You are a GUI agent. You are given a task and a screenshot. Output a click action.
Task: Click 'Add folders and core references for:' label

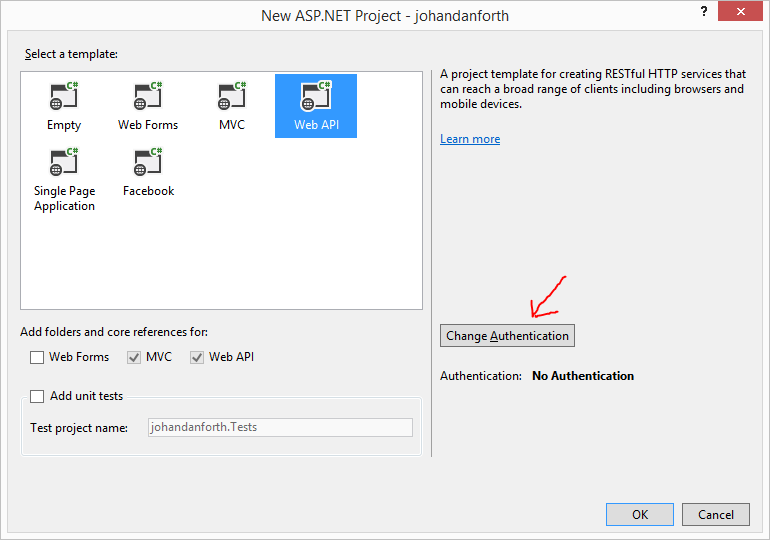click(114, 332)
